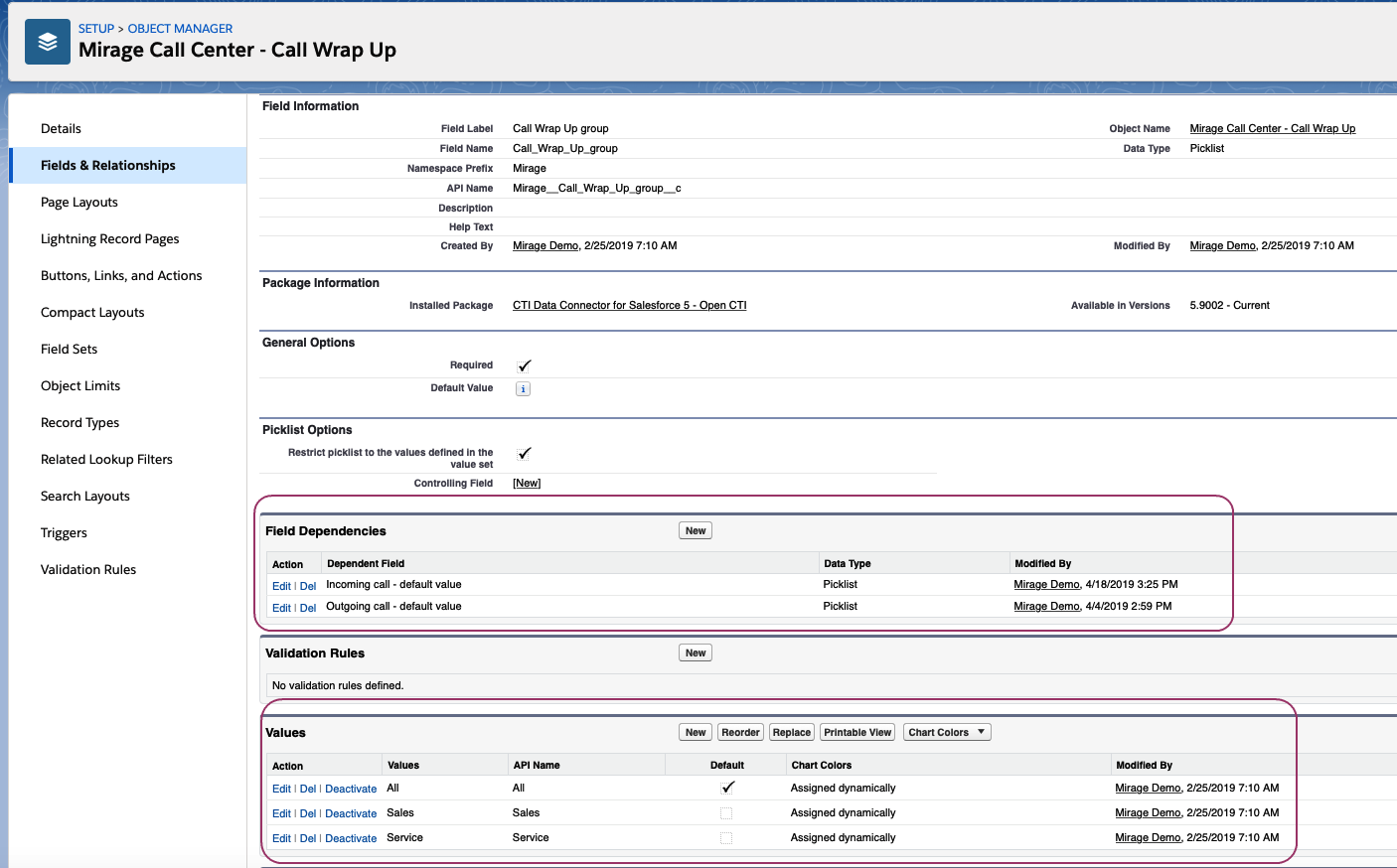Click the Object Manager layers icon
1397x868 pixels.
coord(48,42)
